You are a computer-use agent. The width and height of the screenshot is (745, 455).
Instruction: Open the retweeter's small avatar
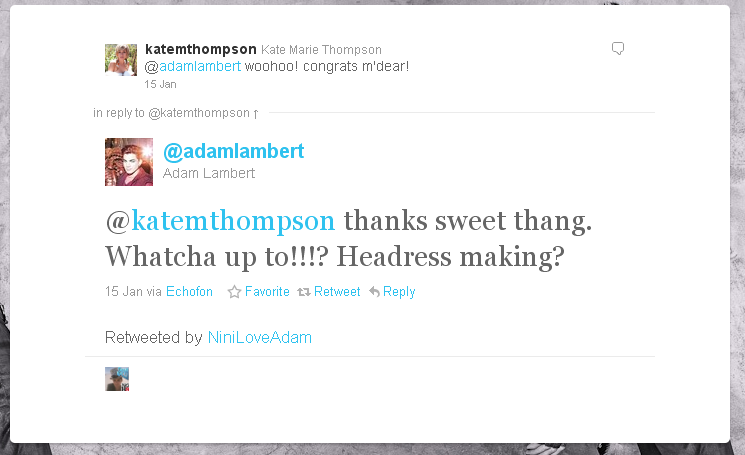[117, 379]
